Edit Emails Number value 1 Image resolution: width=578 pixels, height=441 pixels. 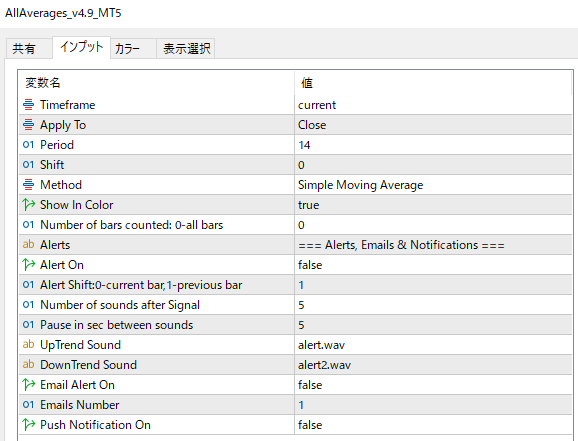433,404
